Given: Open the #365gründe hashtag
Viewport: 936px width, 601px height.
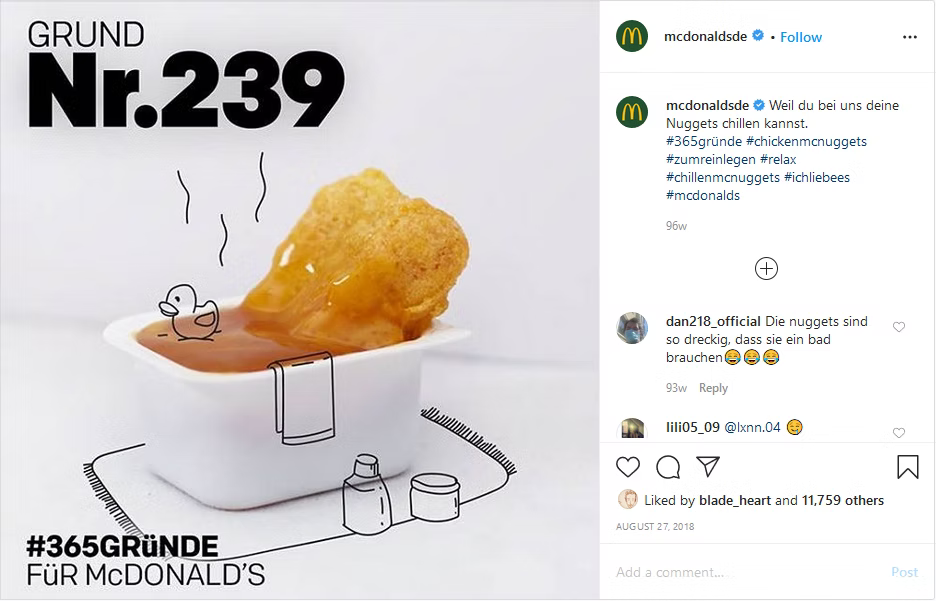Looking at the screenshot, I should 704,141.
